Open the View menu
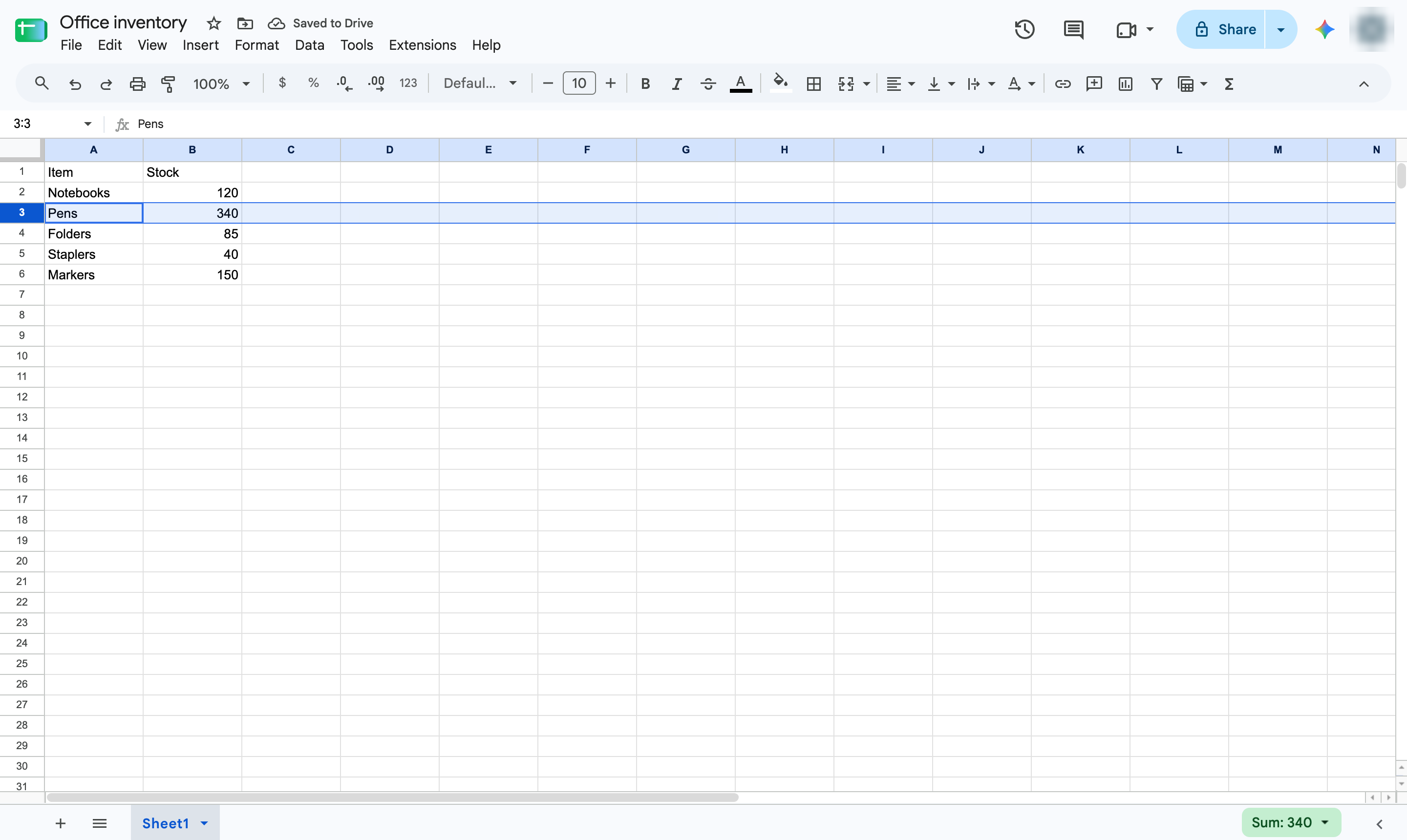 tap(152, 45)
